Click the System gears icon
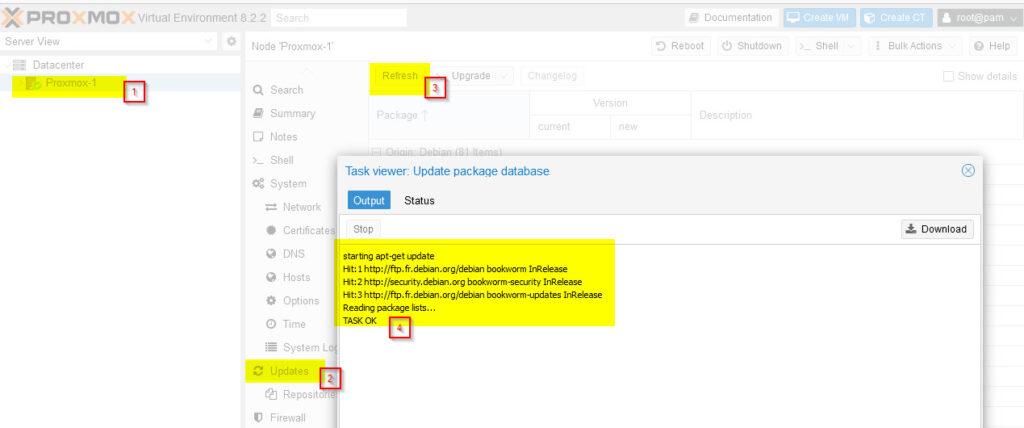The height and width of the screenshot is (428, 1024). (x=258, y=184)
